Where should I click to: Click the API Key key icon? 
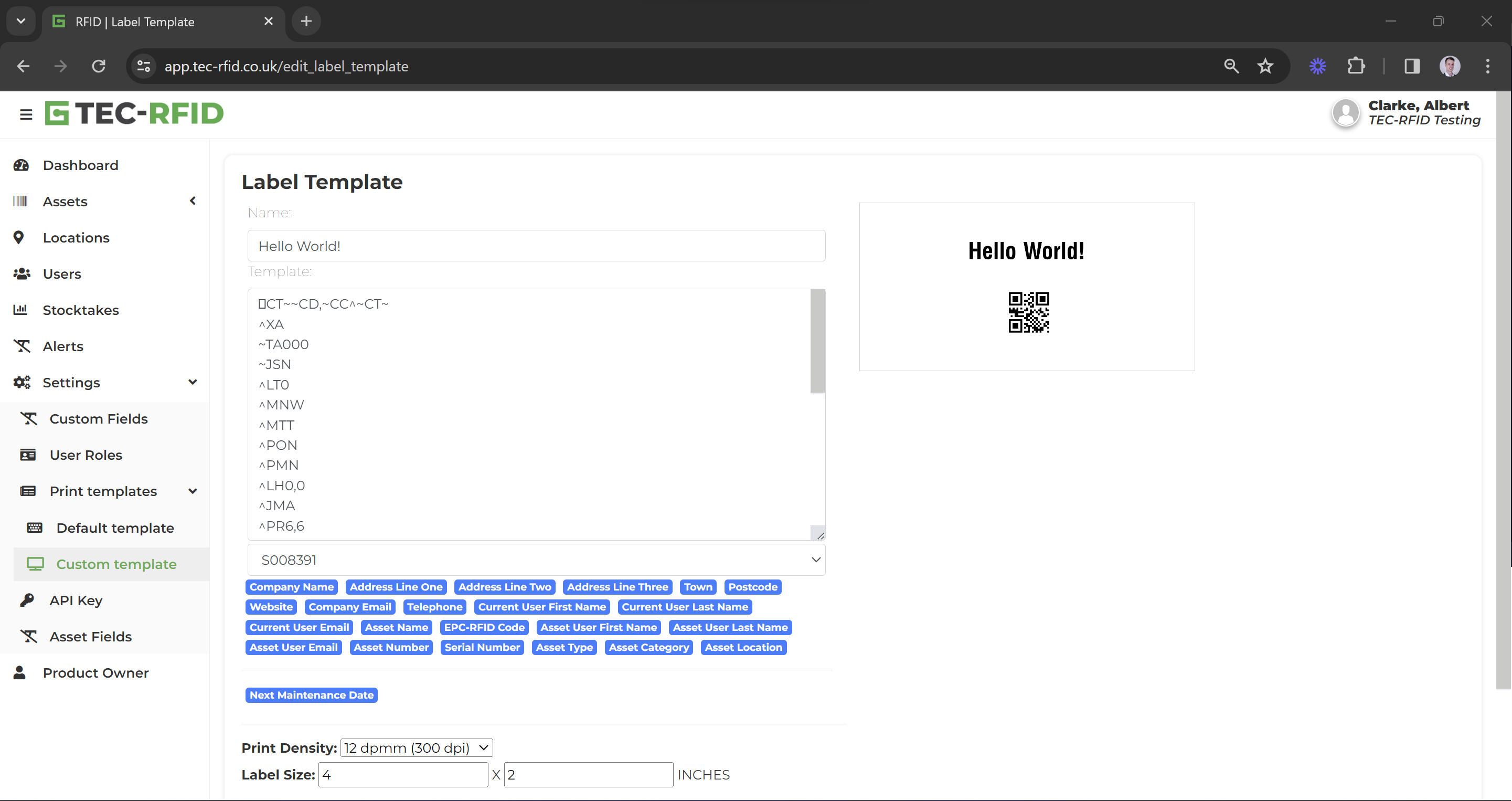pos(27,599)
